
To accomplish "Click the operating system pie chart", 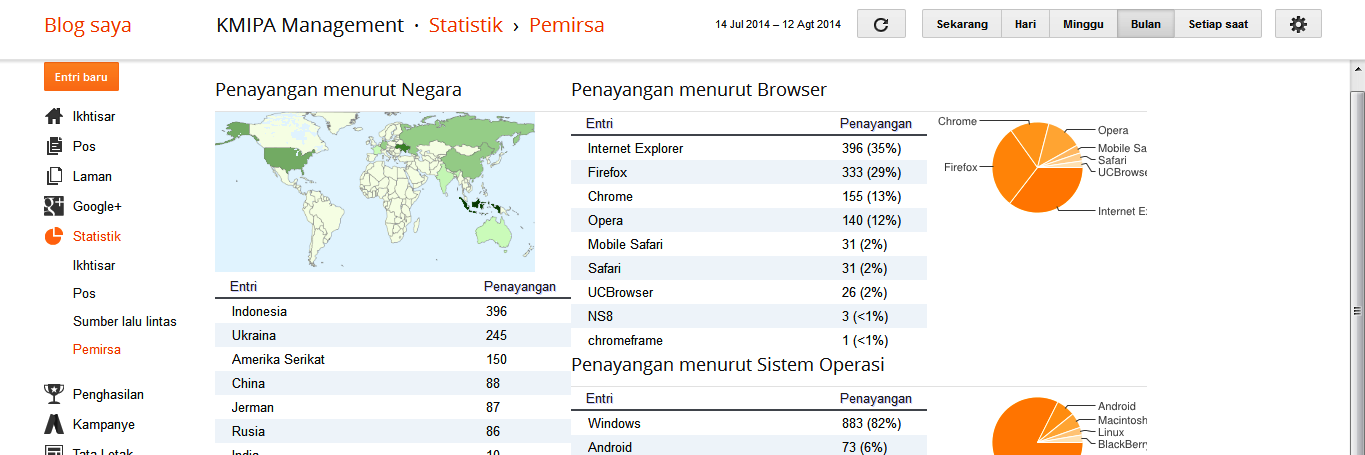I will 1037,426.
